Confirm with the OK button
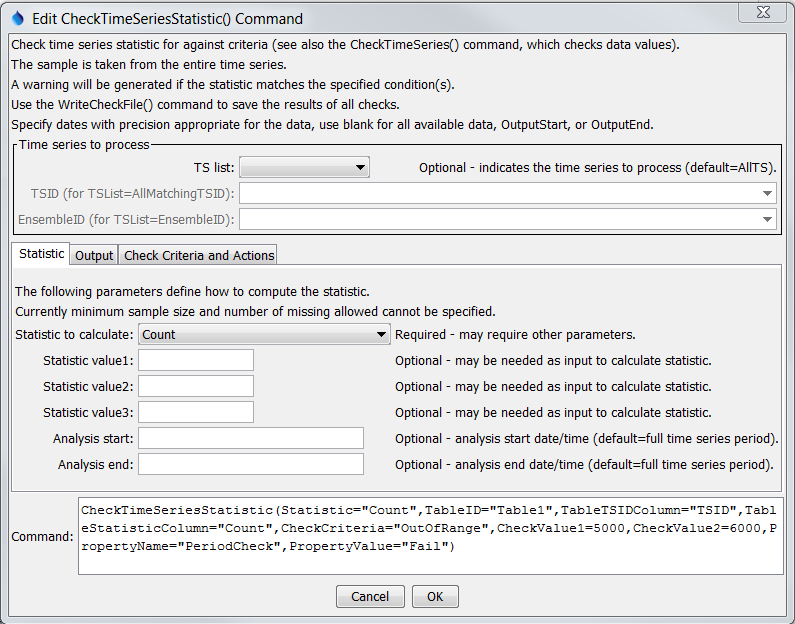This screenshot has width=795, height=624. 435,597
